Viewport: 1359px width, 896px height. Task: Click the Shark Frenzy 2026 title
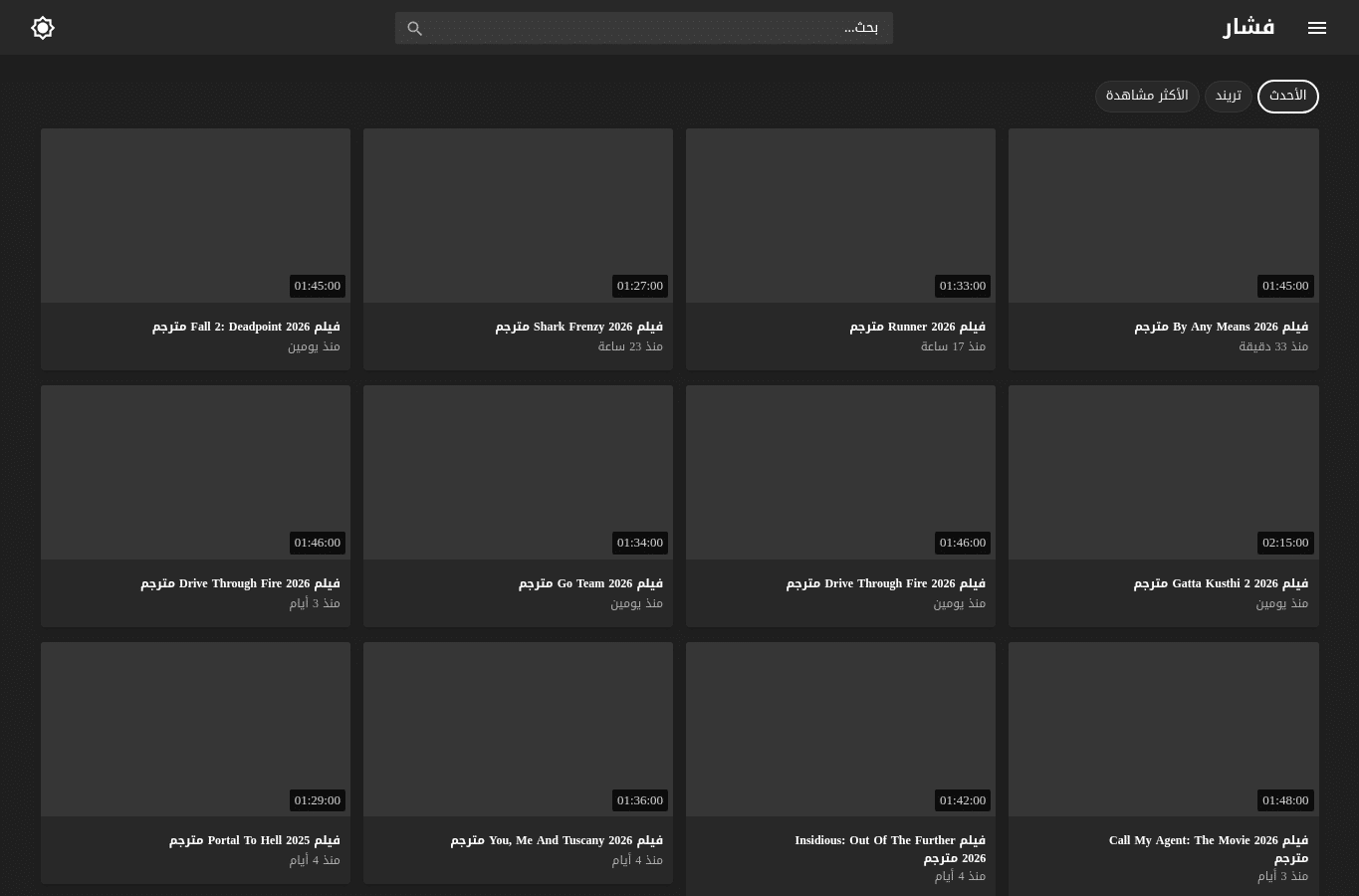pyautogui.click(x=578, y=327)
